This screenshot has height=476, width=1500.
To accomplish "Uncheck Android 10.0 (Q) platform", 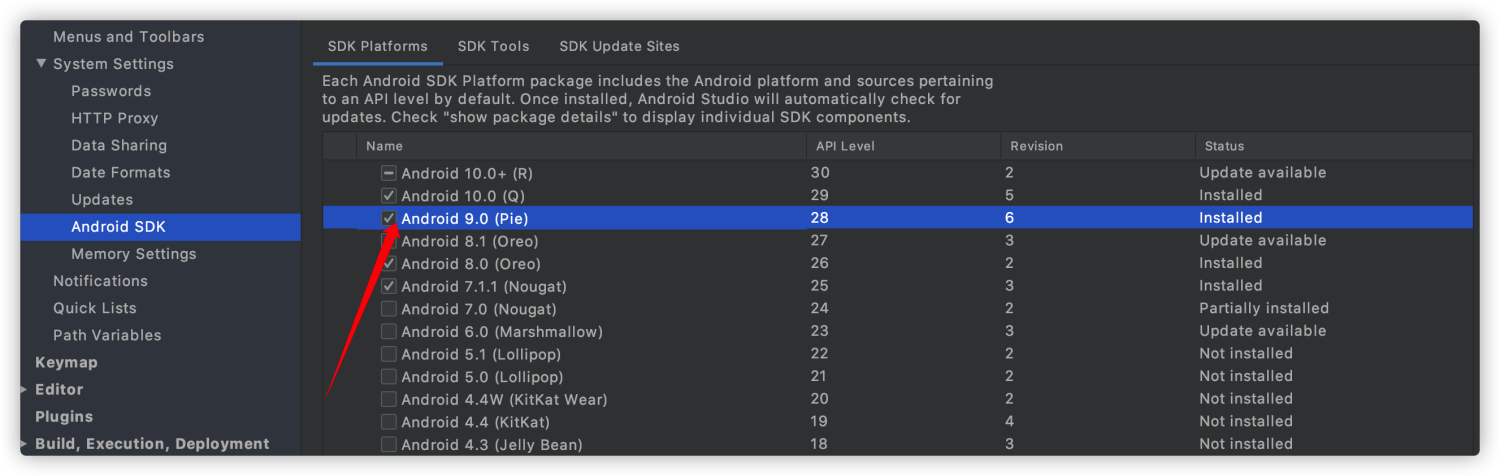I will pyautogui.click(x=389, y=195).
